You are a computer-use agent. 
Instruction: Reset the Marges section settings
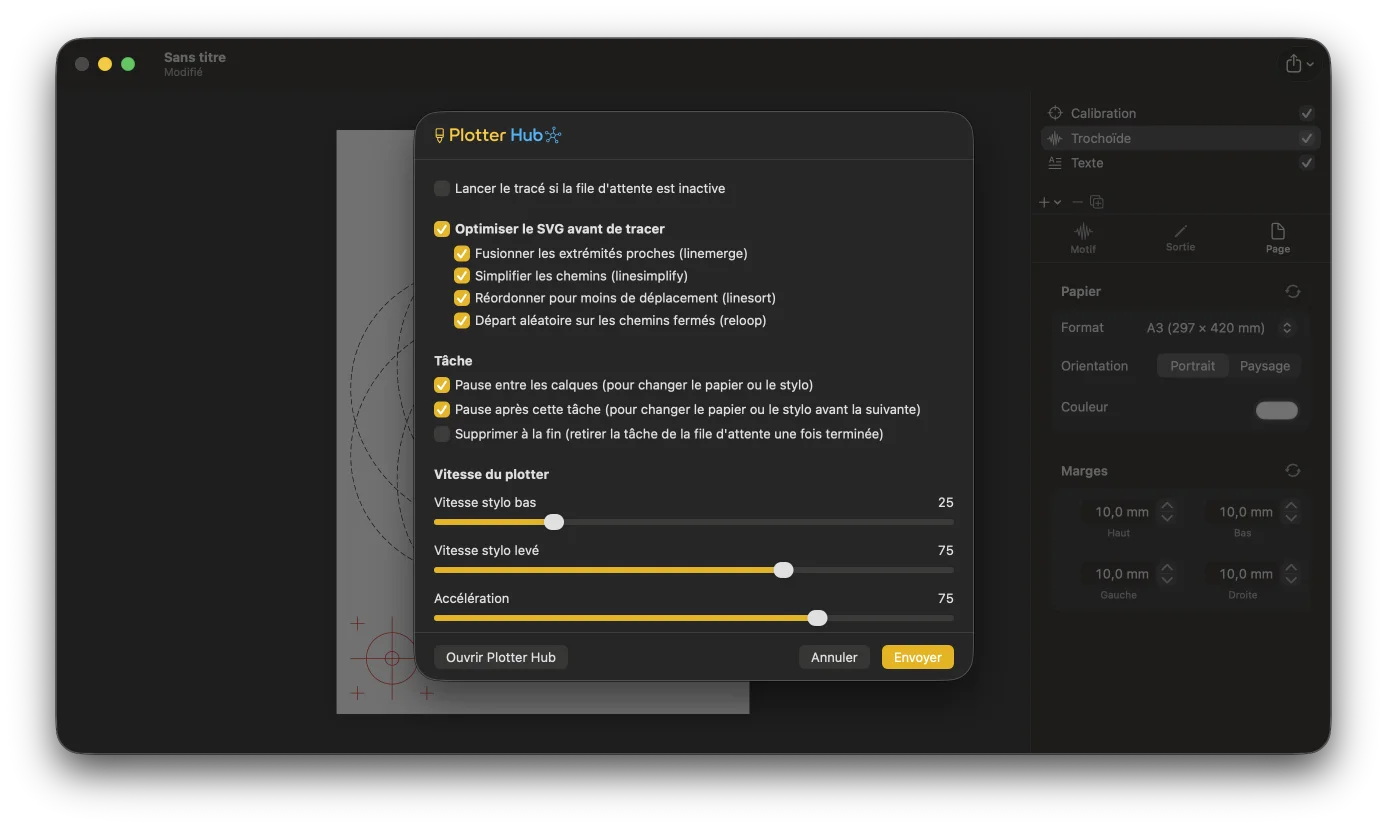pos(1293,471)
